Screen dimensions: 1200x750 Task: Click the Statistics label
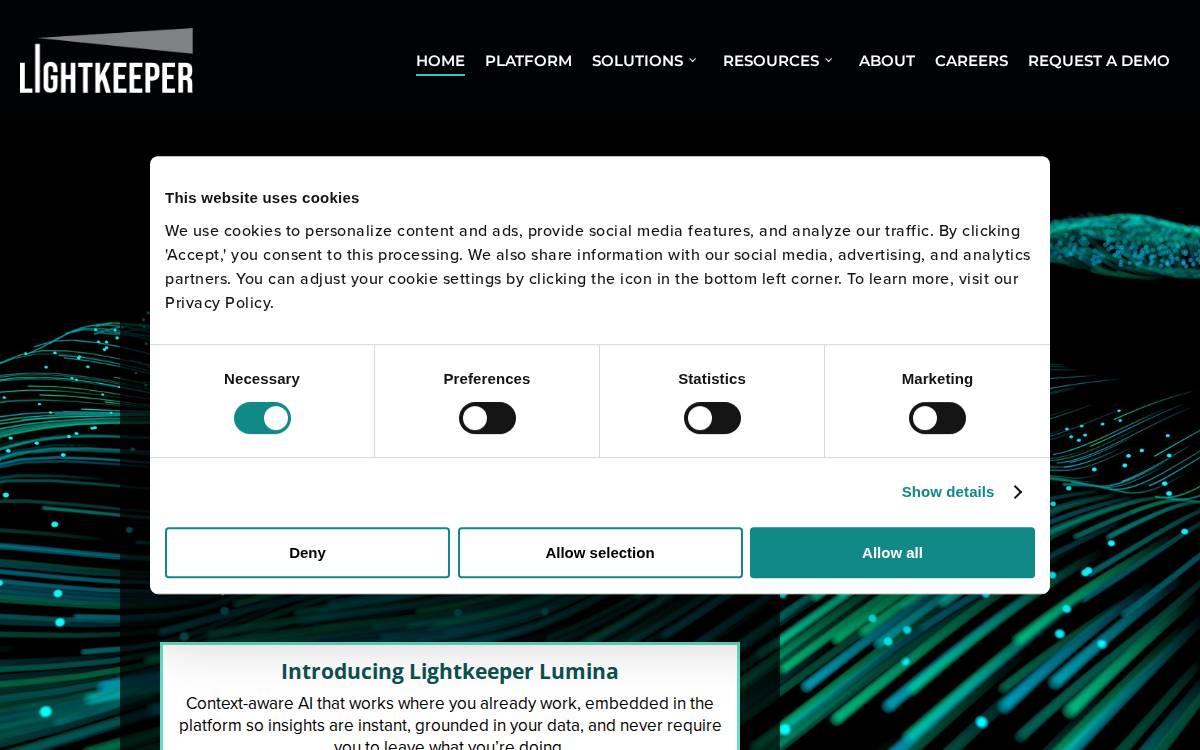click(x=712, y=379)
